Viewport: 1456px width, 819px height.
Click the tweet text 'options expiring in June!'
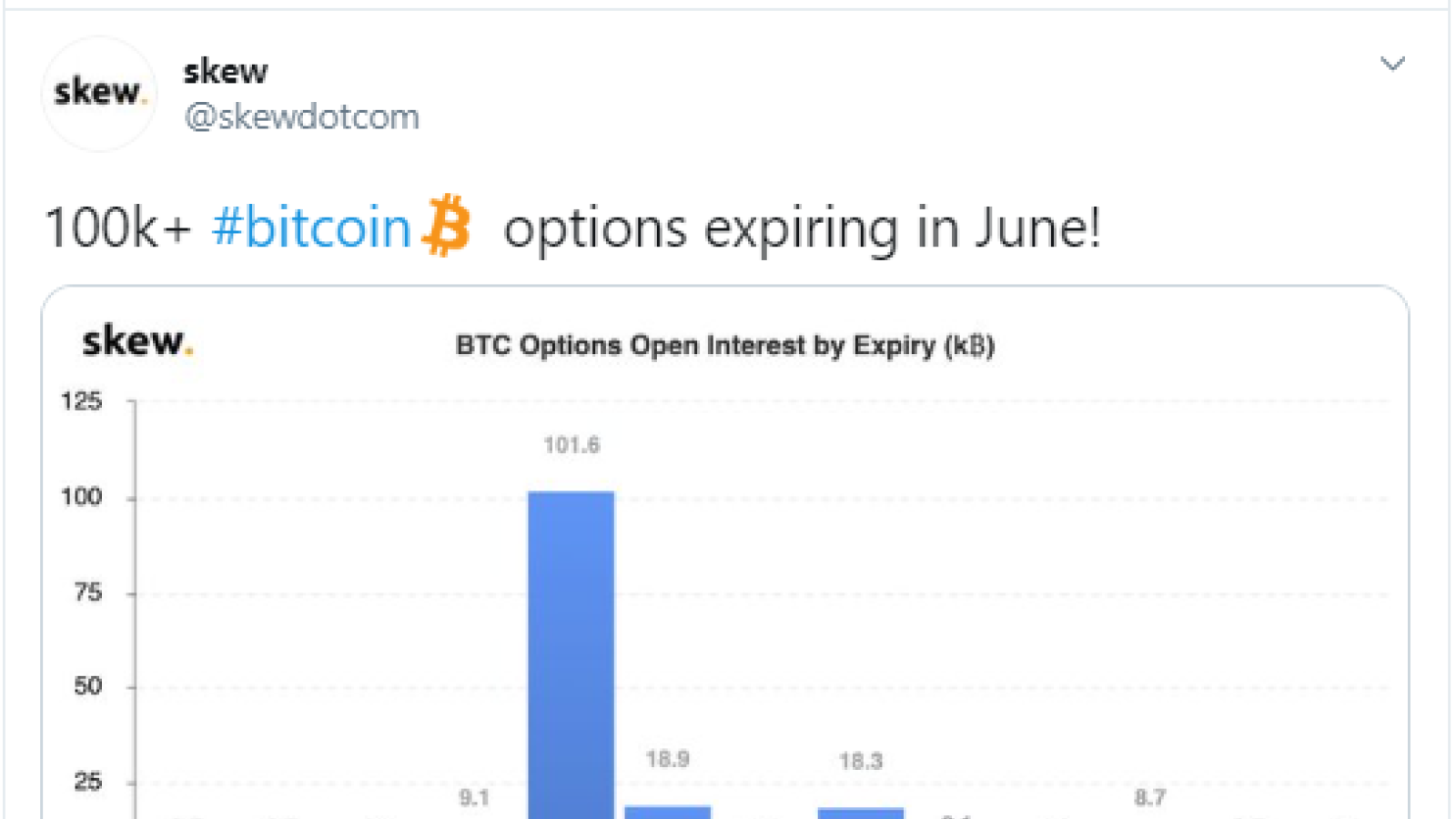pyautogui.click(x=803, y=228)
